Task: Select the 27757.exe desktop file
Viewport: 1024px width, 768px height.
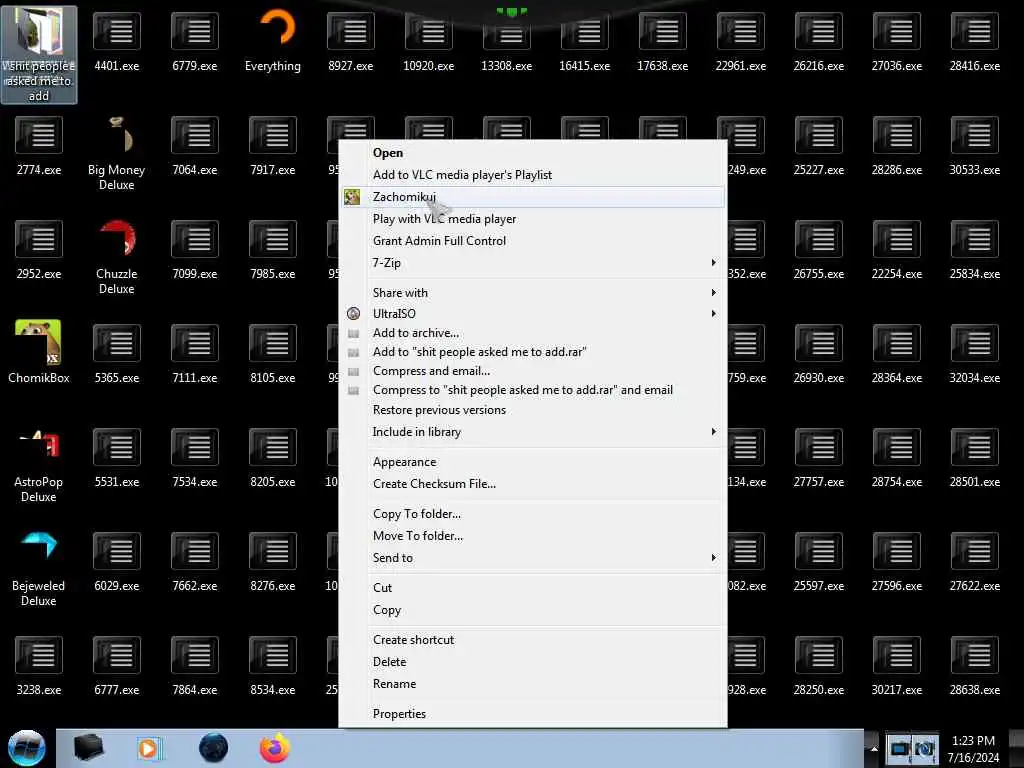Action: pos(818,456)
